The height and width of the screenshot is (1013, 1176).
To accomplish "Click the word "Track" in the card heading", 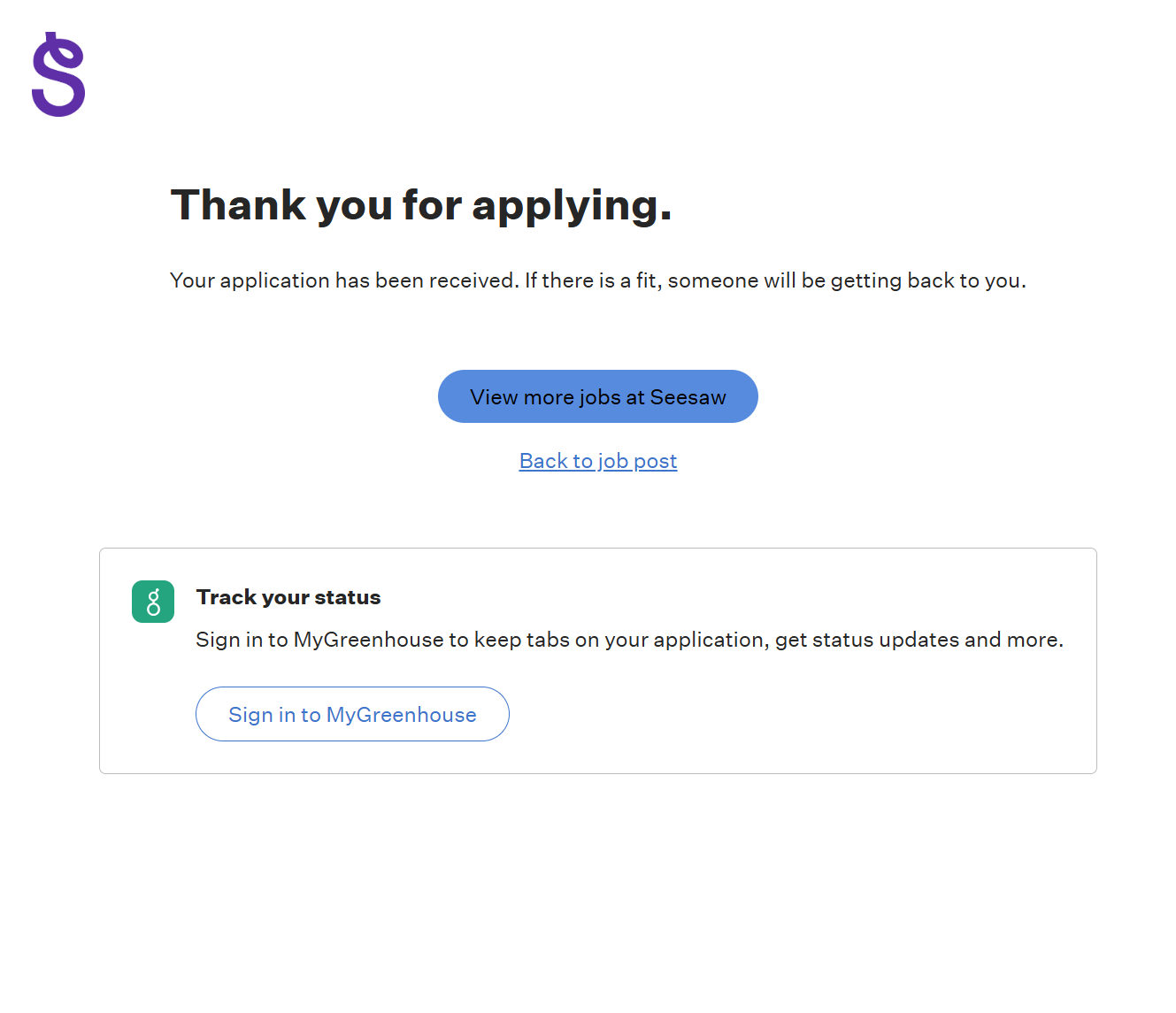I will point(227,597).
